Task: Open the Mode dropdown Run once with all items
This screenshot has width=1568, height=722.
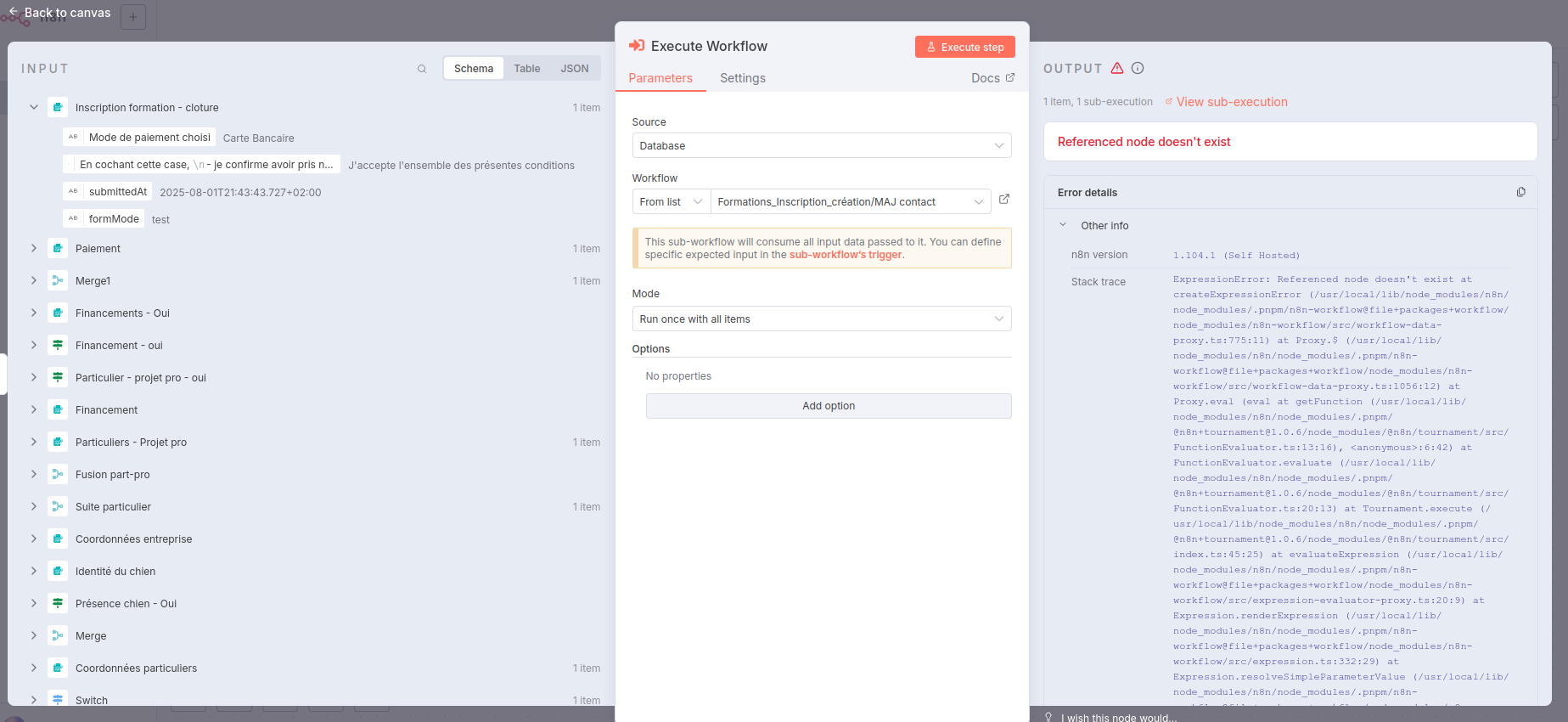Action: click(x=822, y=319)
